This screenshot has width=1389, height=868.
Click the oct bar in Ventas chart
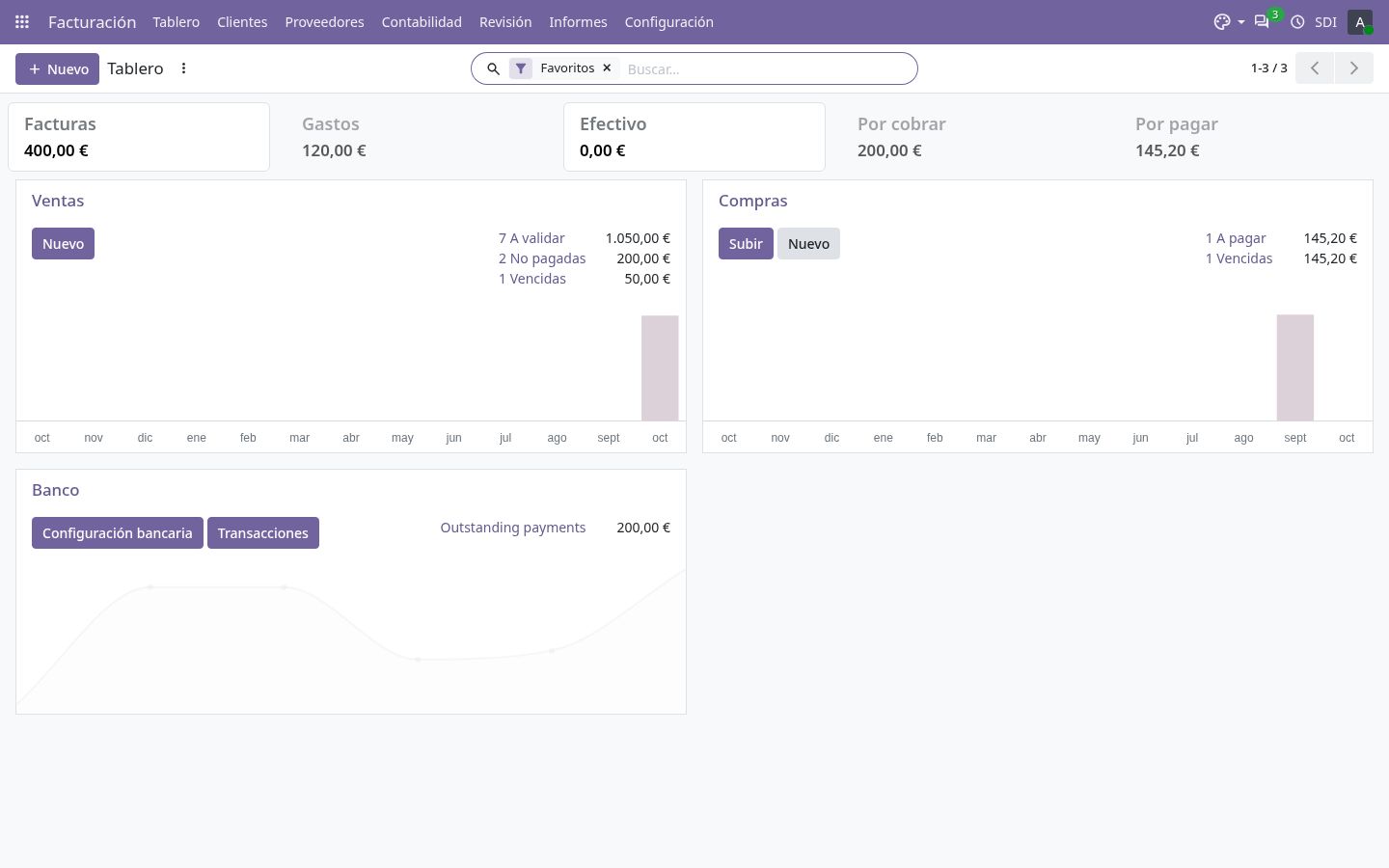pyautogui.click(x=660, y=367)
